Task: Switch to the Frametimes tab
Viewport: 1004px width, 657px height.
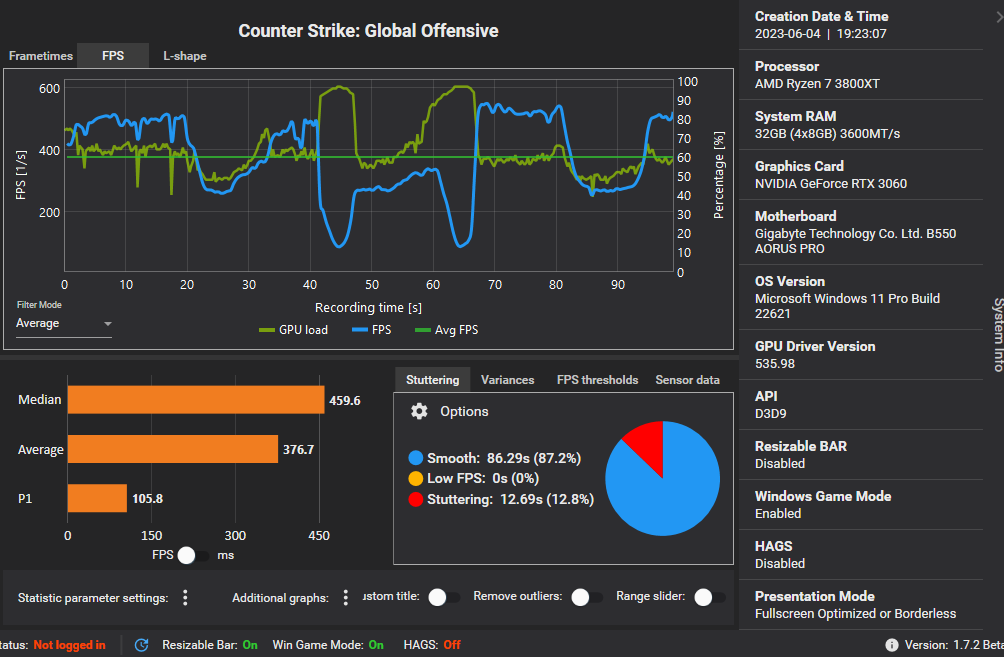Action: coord(40,56)
